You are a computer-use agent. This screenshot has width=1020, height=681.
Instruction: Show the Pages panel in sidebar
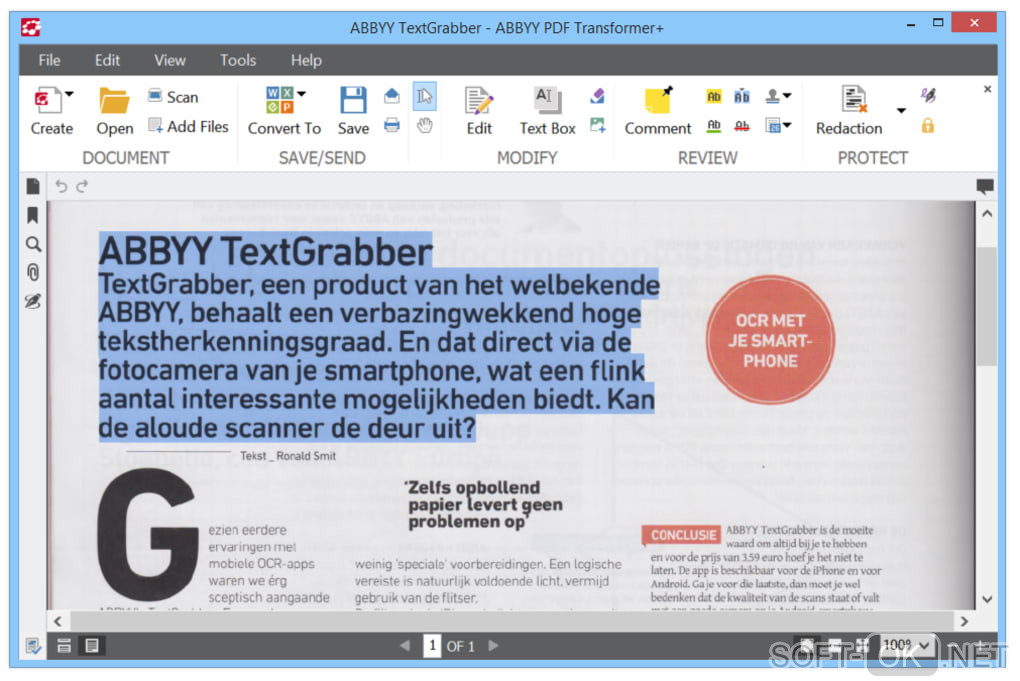coord(33,187)
